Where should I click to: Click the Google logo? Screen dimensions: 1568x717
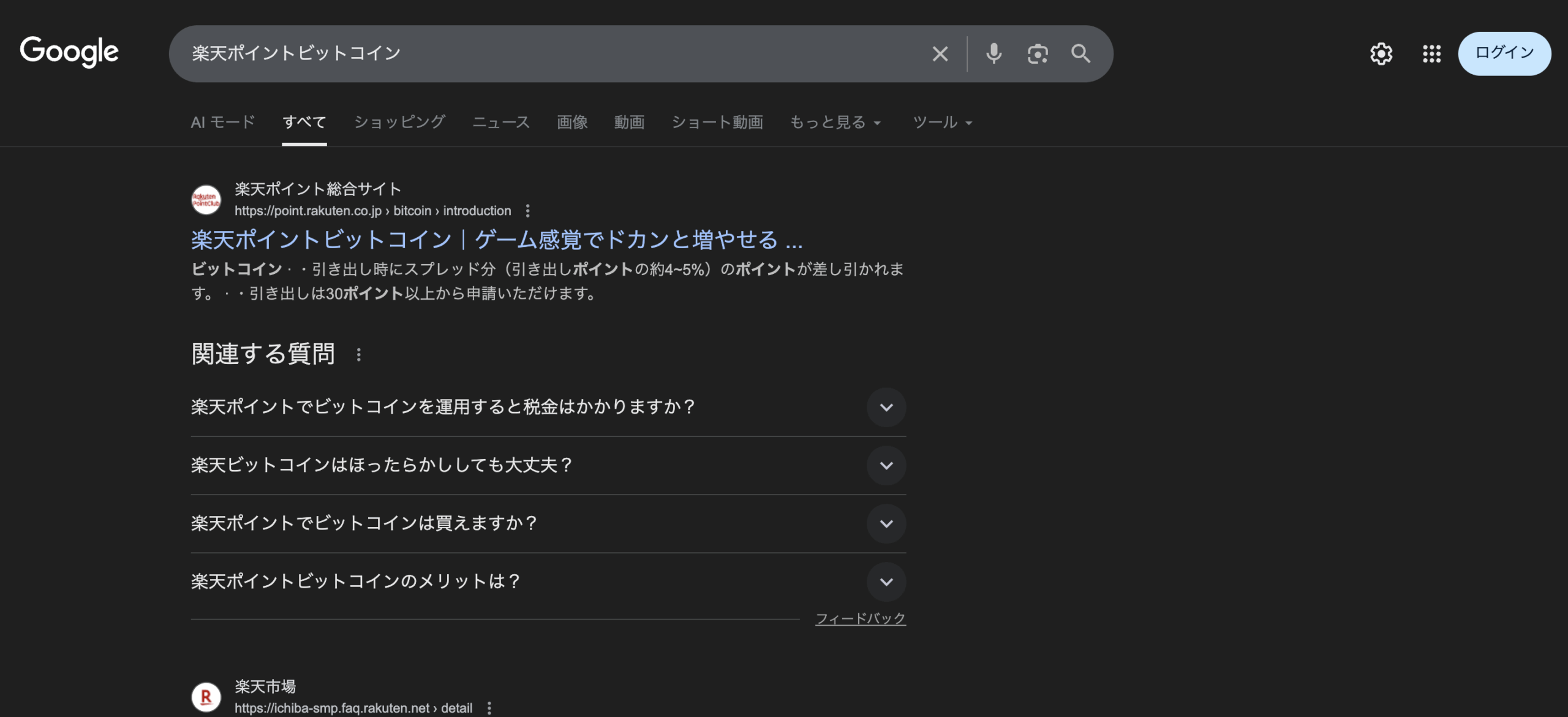(69, 52)
